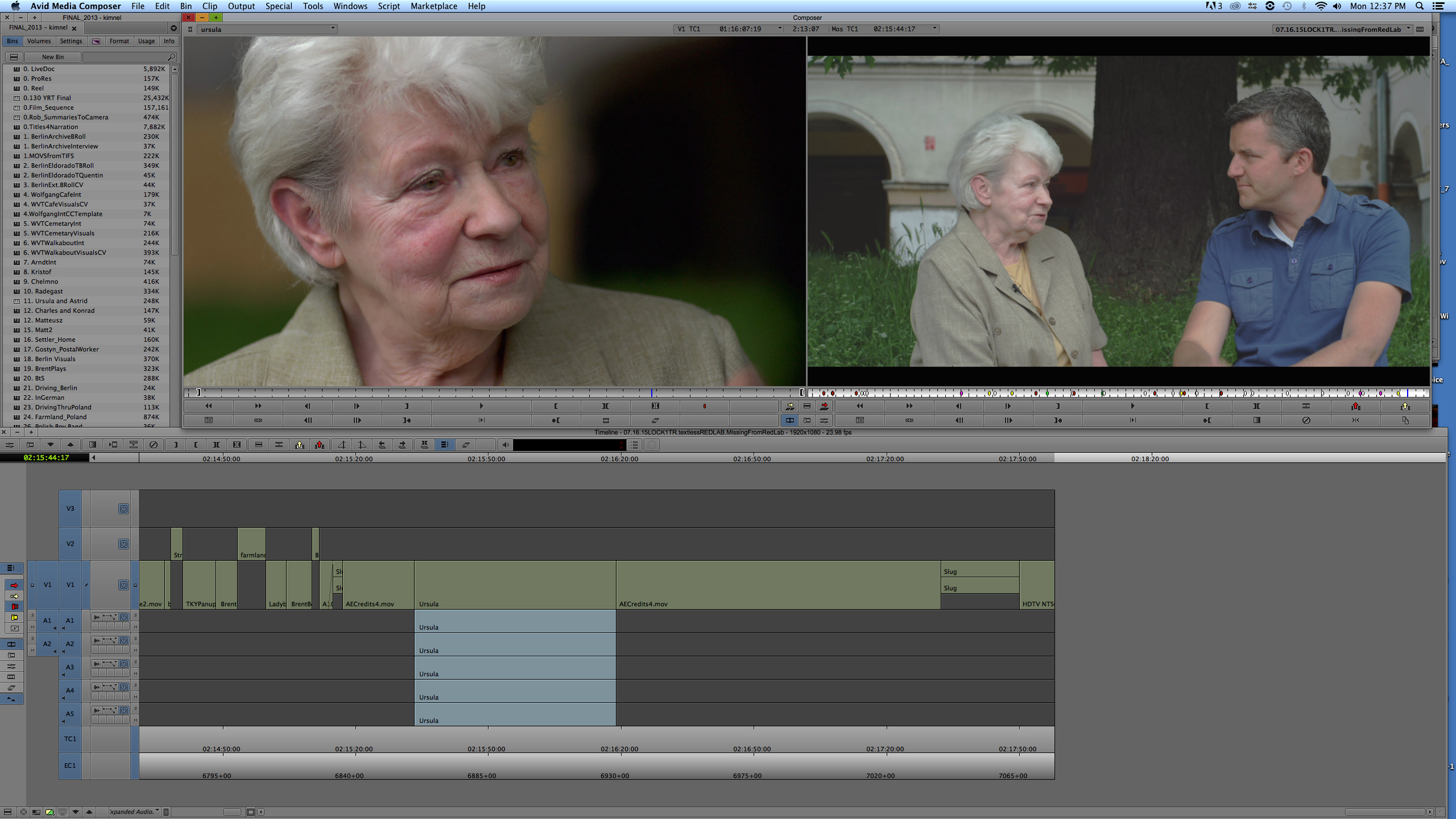The image size is (1456, 819).
Task: Click Extract/Splice-in segment mode yellow arrow
Action: [x=15, y=596]
